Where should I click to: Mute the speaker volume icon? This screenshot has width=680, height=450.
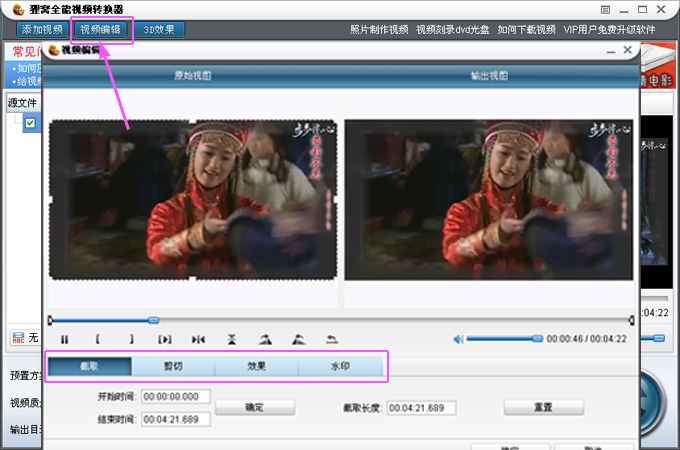pyautogui.click(x=458, y=339)
